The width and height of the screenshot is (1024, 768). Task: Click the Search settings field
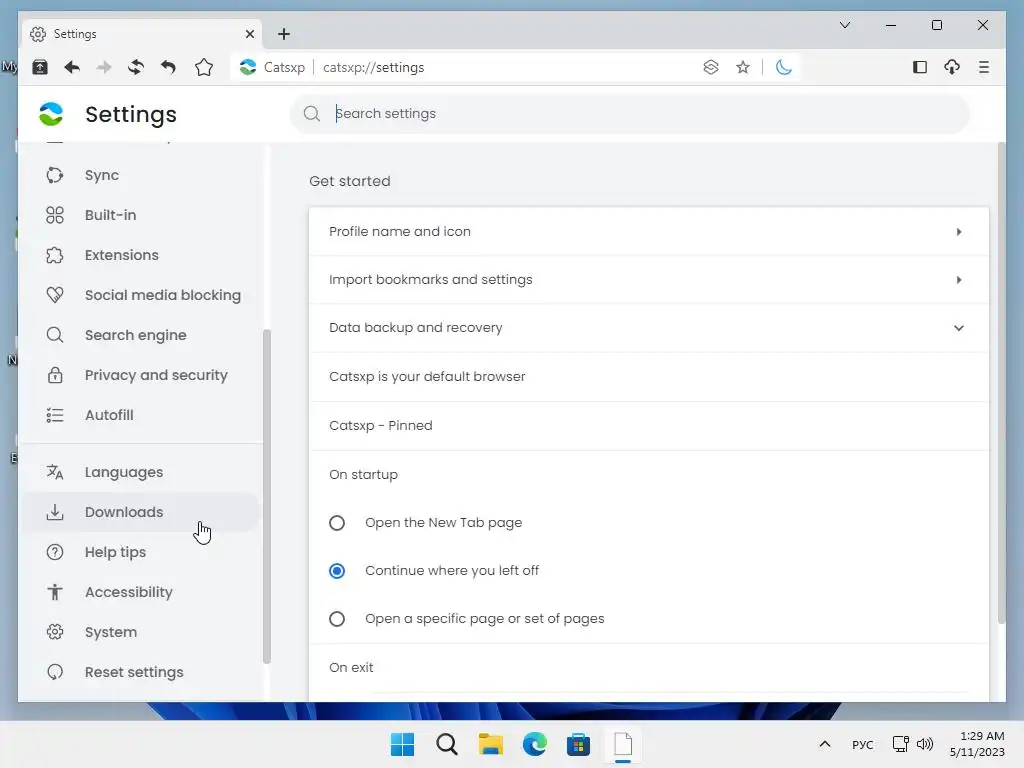(x=630, y=114)
